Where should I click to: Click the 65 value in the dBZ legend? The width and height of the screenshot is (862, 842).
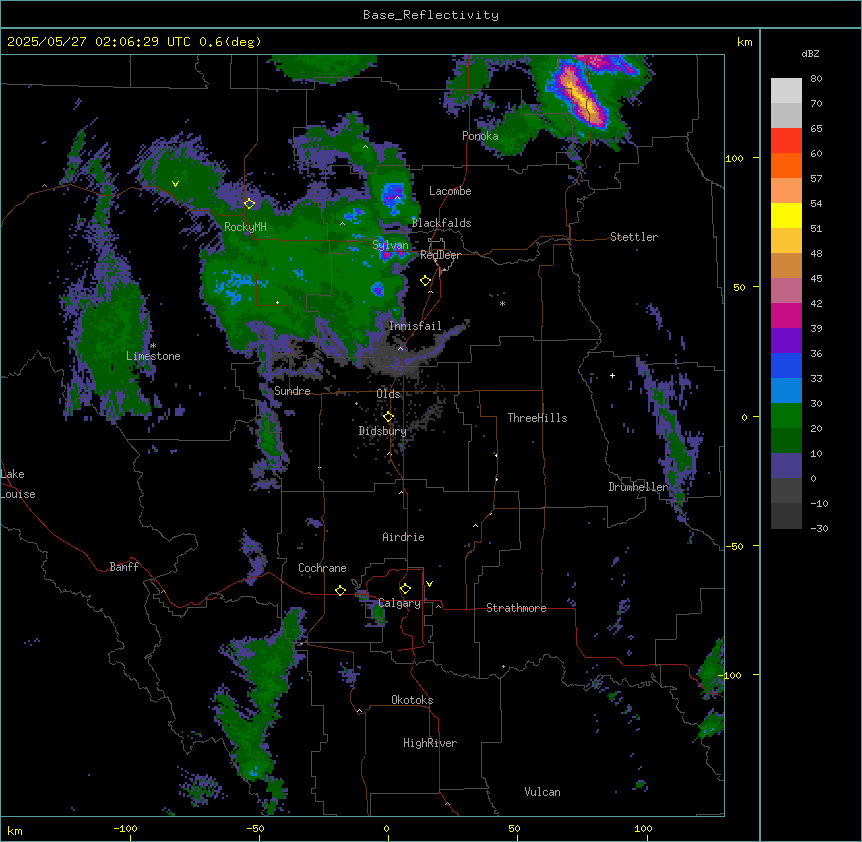[816, 129]
